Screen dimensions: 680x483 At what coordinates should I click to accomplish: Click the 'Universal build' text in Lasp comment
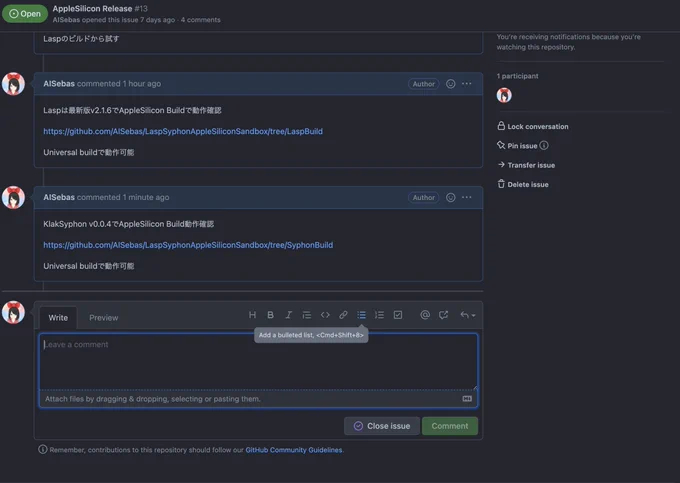coord(88,153)
